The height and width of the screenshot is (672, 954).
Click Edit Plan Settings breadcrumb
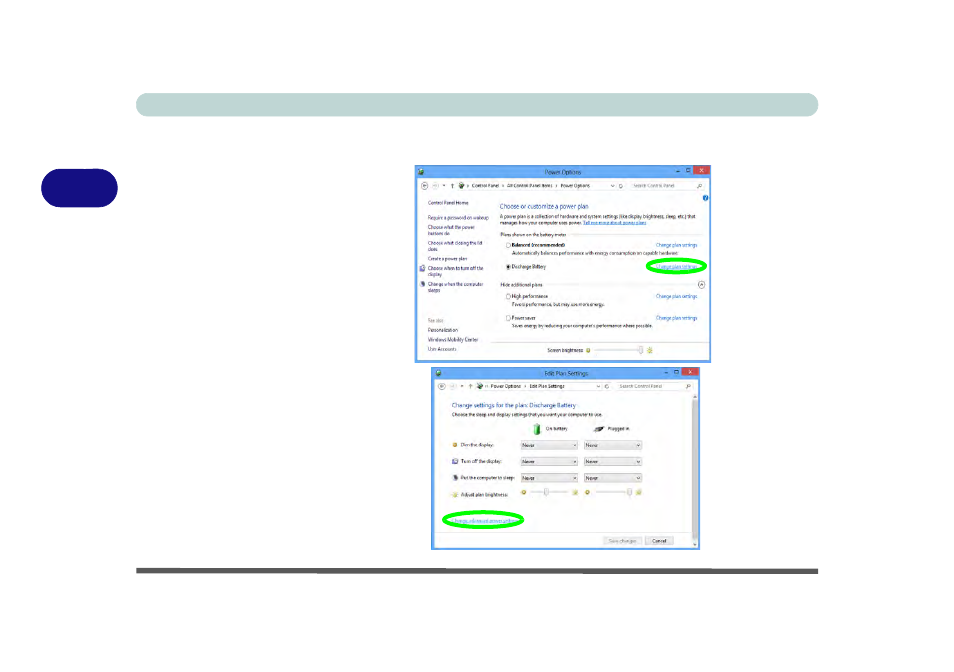click(x=547, y=387)
